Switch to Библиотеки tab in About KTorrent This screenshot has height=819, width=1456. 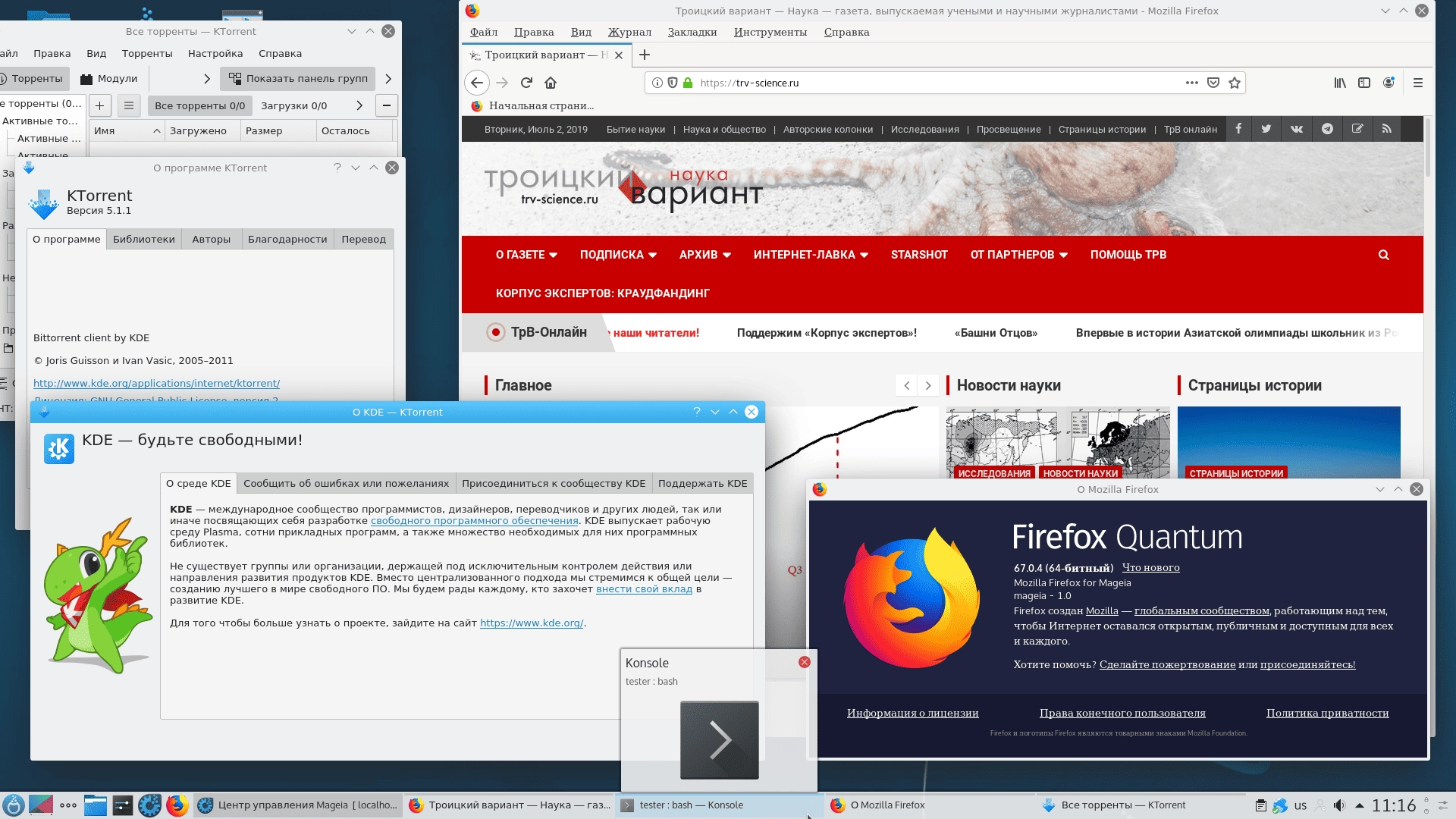click(144, 239)
